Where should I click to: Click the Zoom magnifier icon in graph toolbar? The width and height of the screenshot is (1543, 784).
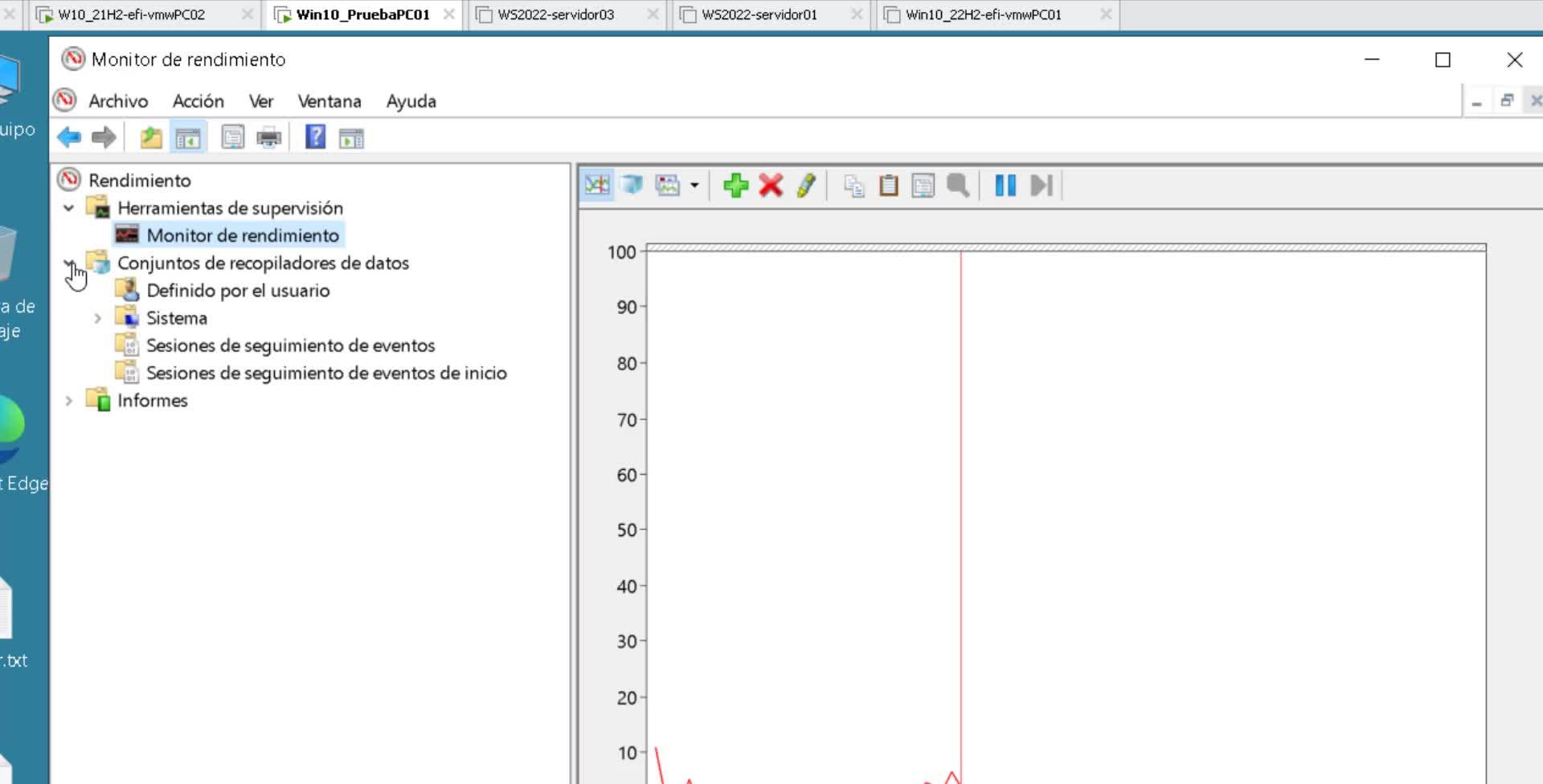click(957, 186)
